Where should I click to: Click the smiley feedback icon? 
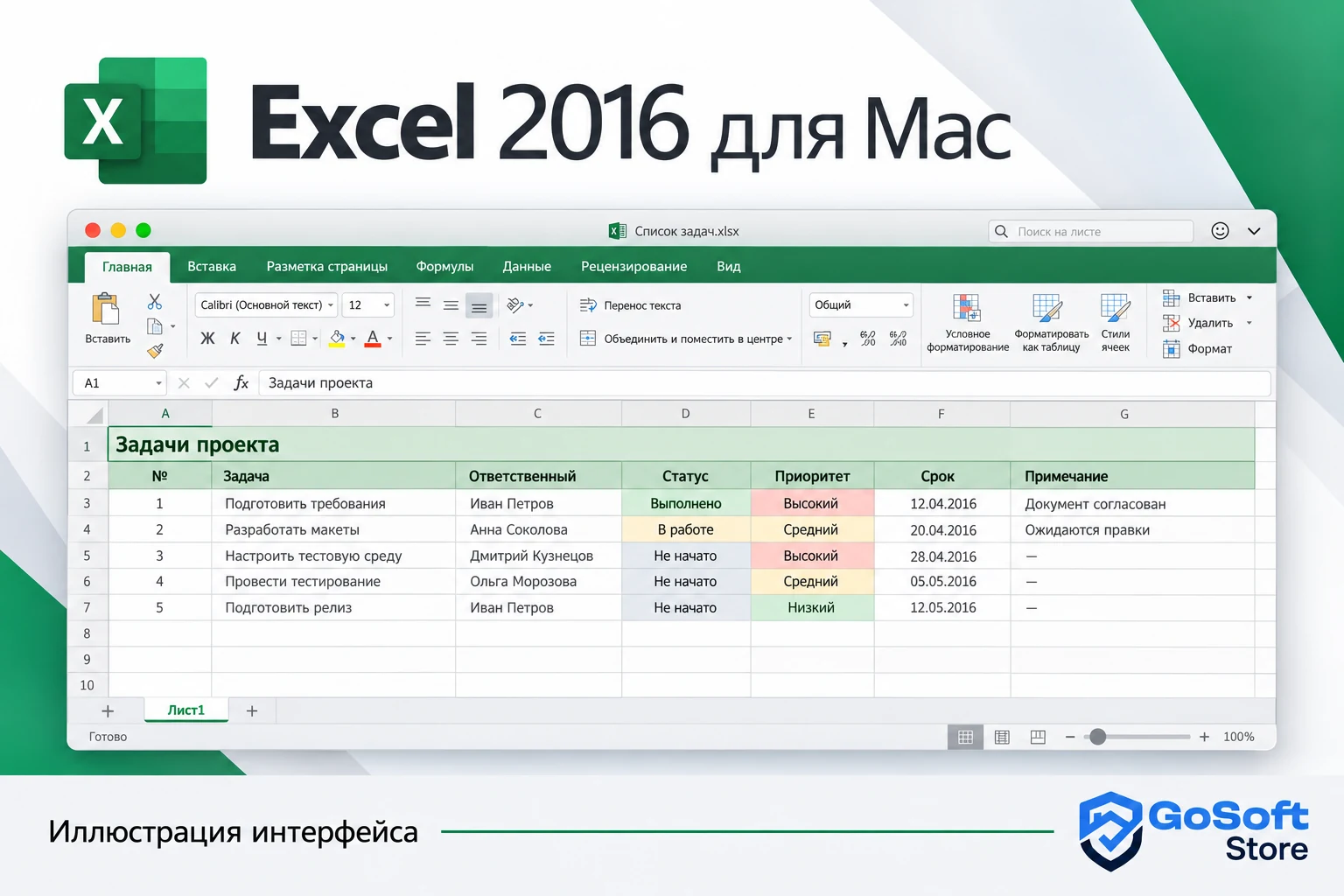pos(1220,230)
